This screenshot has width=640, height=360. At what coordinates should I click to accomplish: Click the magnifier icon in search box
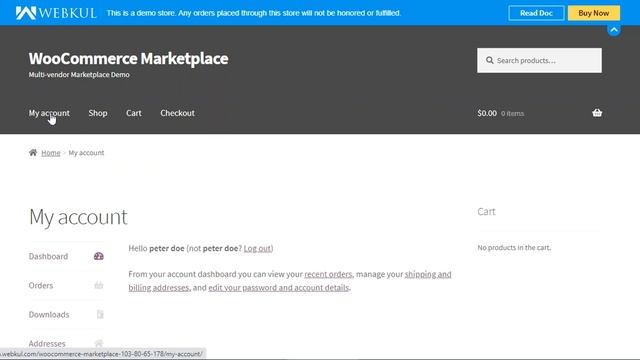(x=489, y=60)
